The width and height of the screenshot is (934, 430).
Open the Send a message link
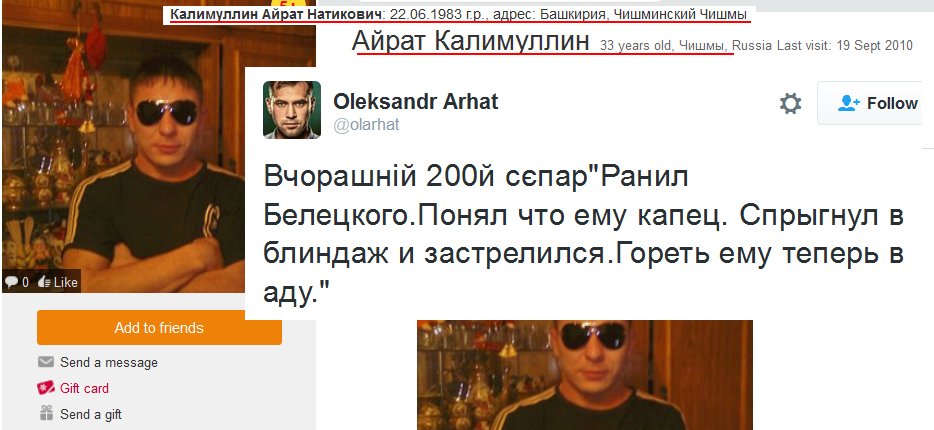tap(109, 362)
